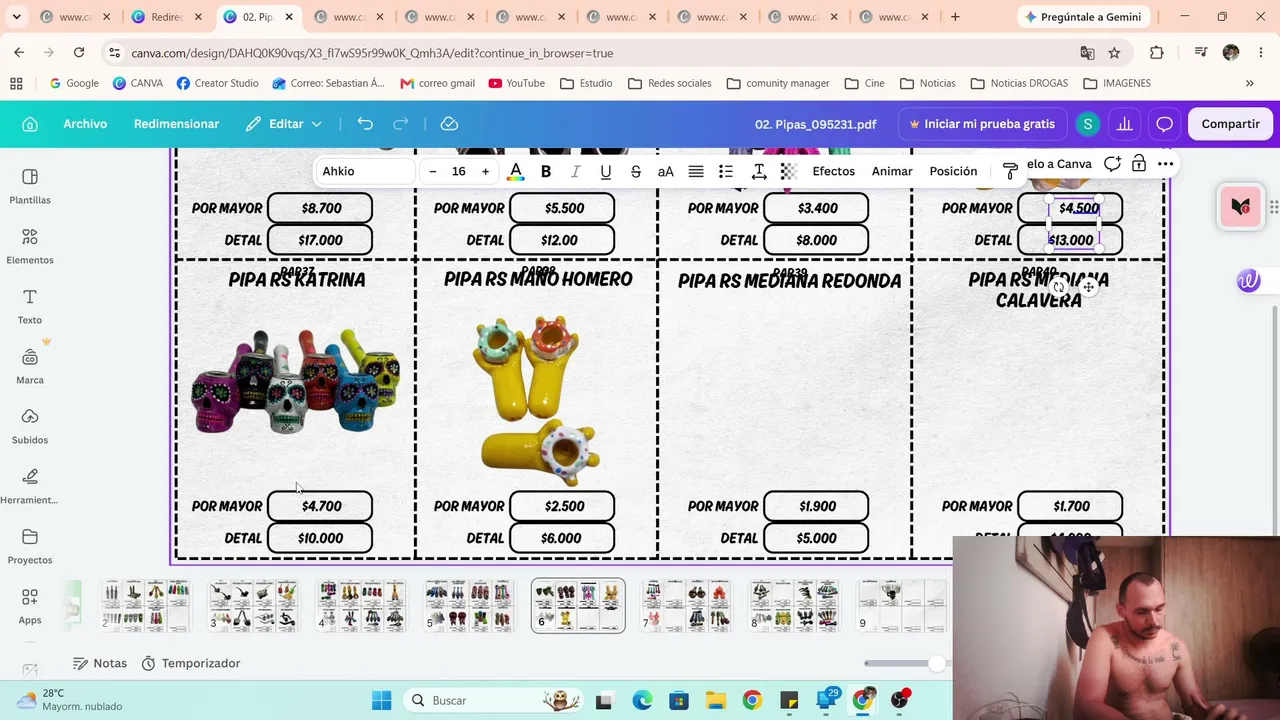The image size is (1280, 720).
Task: Redo the last undone action
Action: pos(401,124)
